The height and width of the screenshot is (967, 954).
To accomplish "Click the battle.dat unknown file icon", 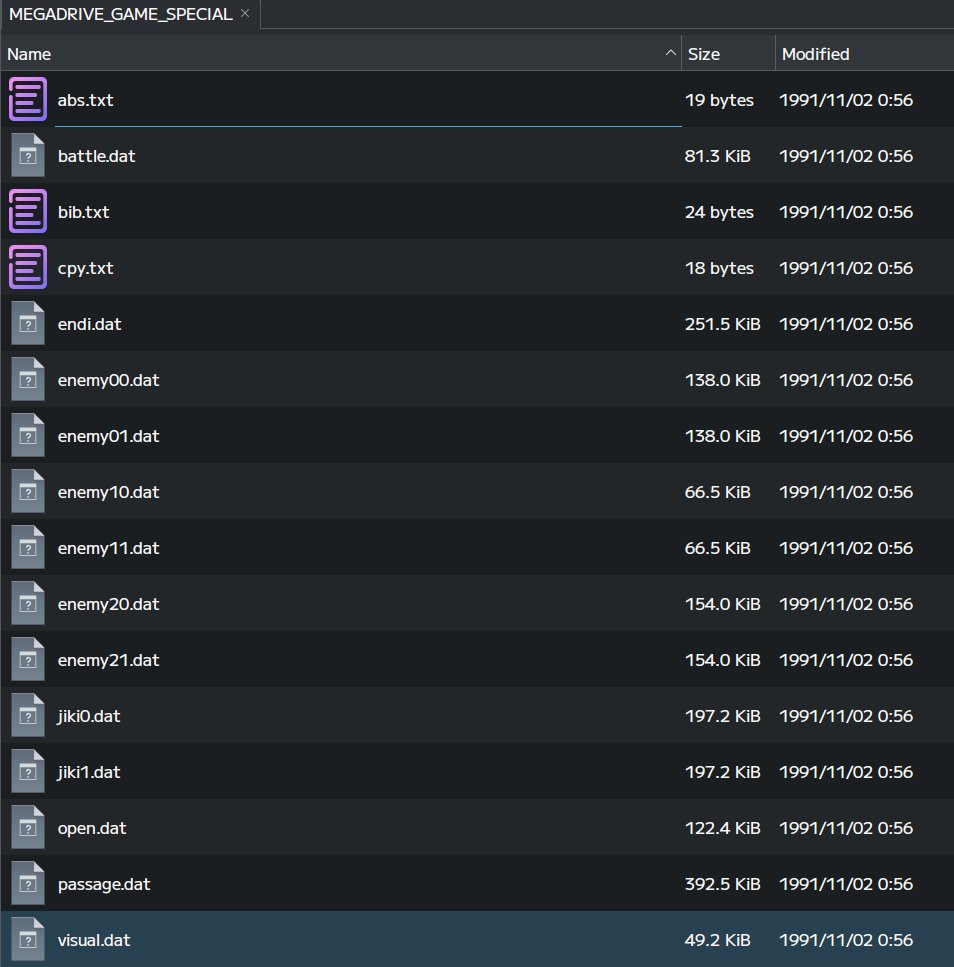I will pyautogui.click(x=28, y=155).
